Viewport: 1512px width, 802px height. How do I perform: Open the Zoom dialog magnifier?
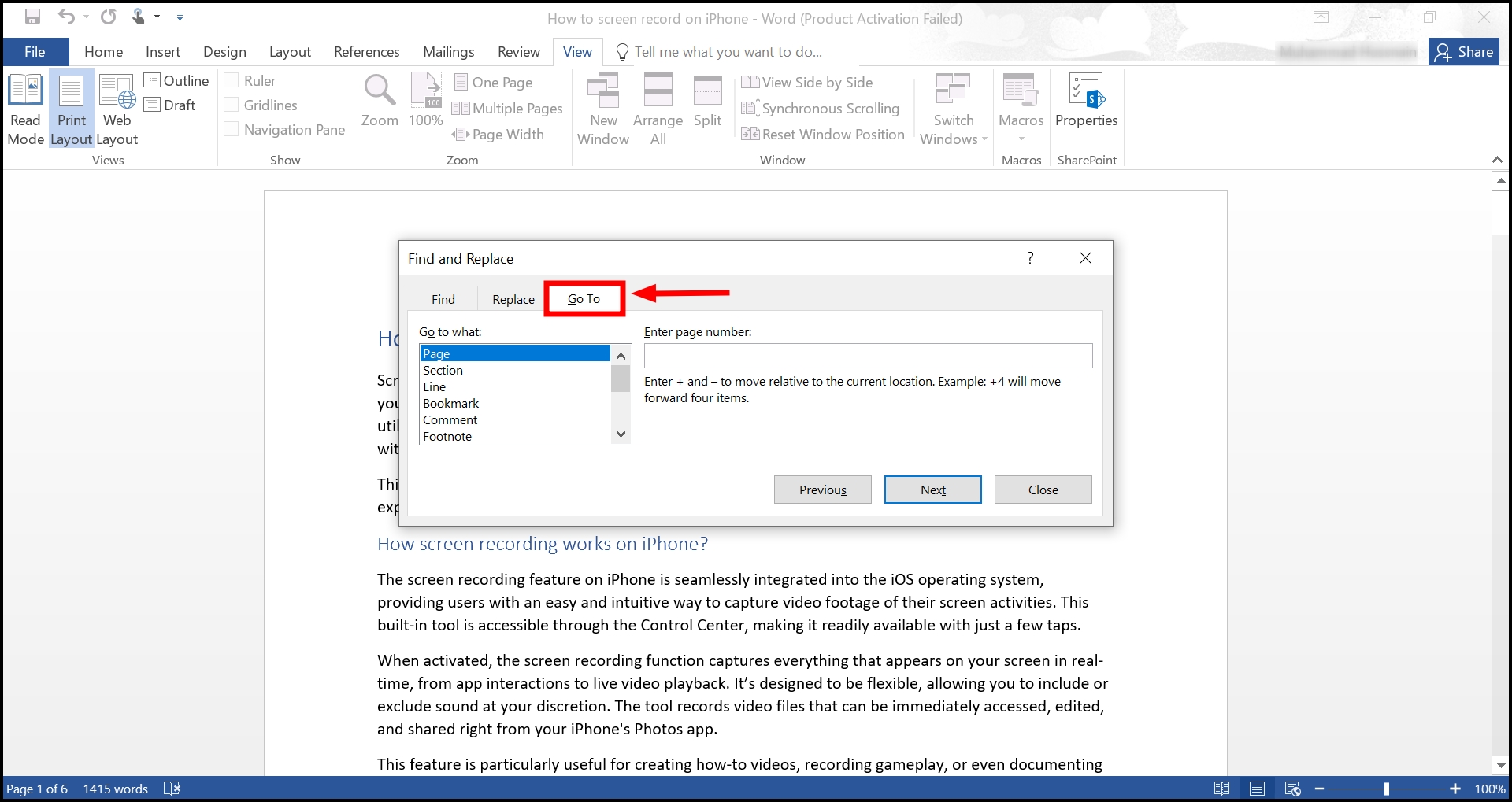[380, 101]
